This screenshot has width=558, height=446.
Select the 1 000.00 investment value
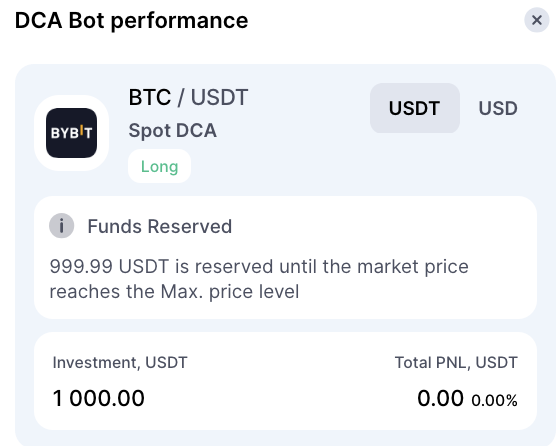point(99,398)
